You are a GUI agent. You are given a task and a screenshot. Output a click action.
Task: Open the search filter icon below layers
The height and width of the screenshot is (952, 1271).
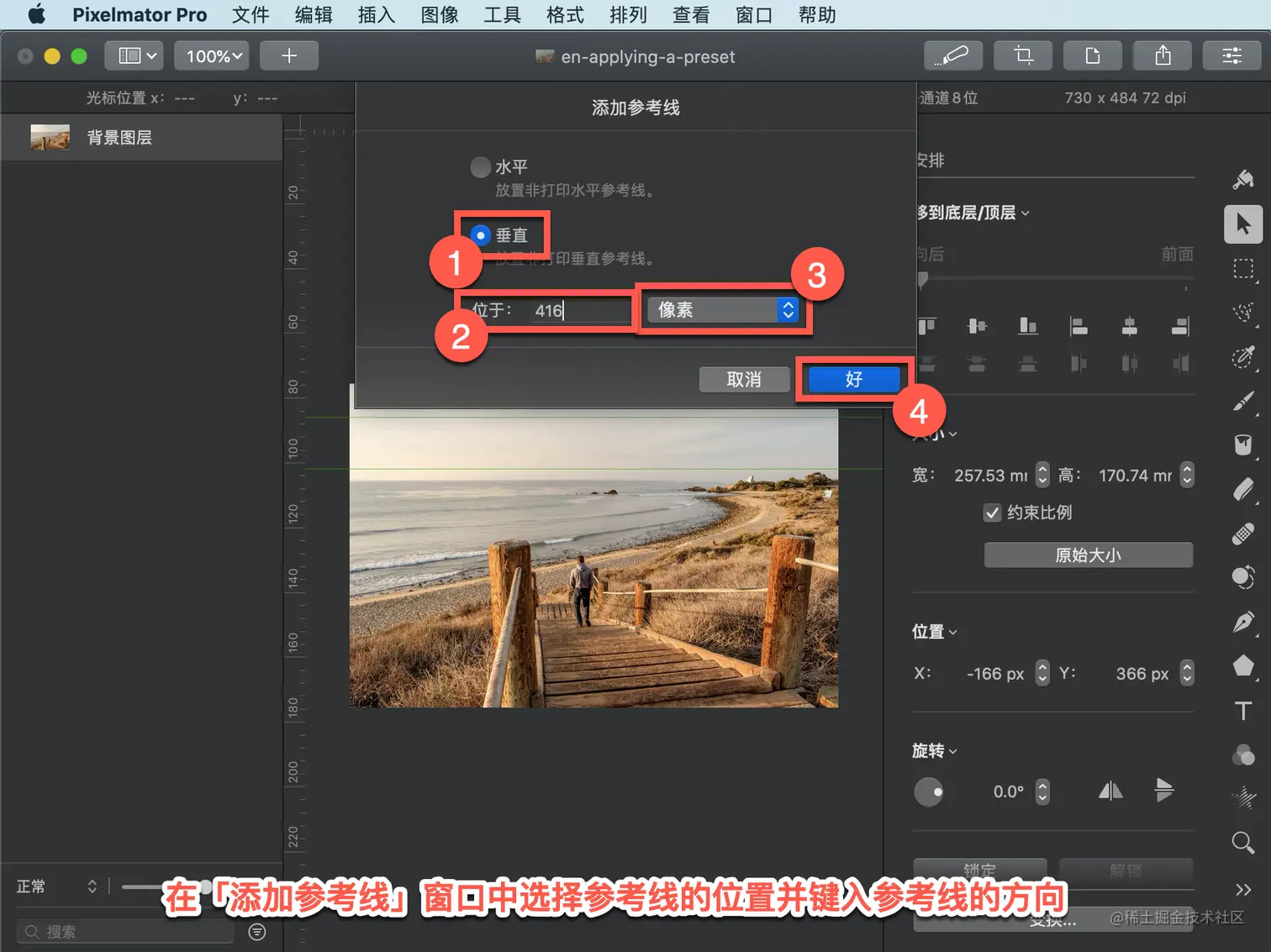click(x=257, y=932)
